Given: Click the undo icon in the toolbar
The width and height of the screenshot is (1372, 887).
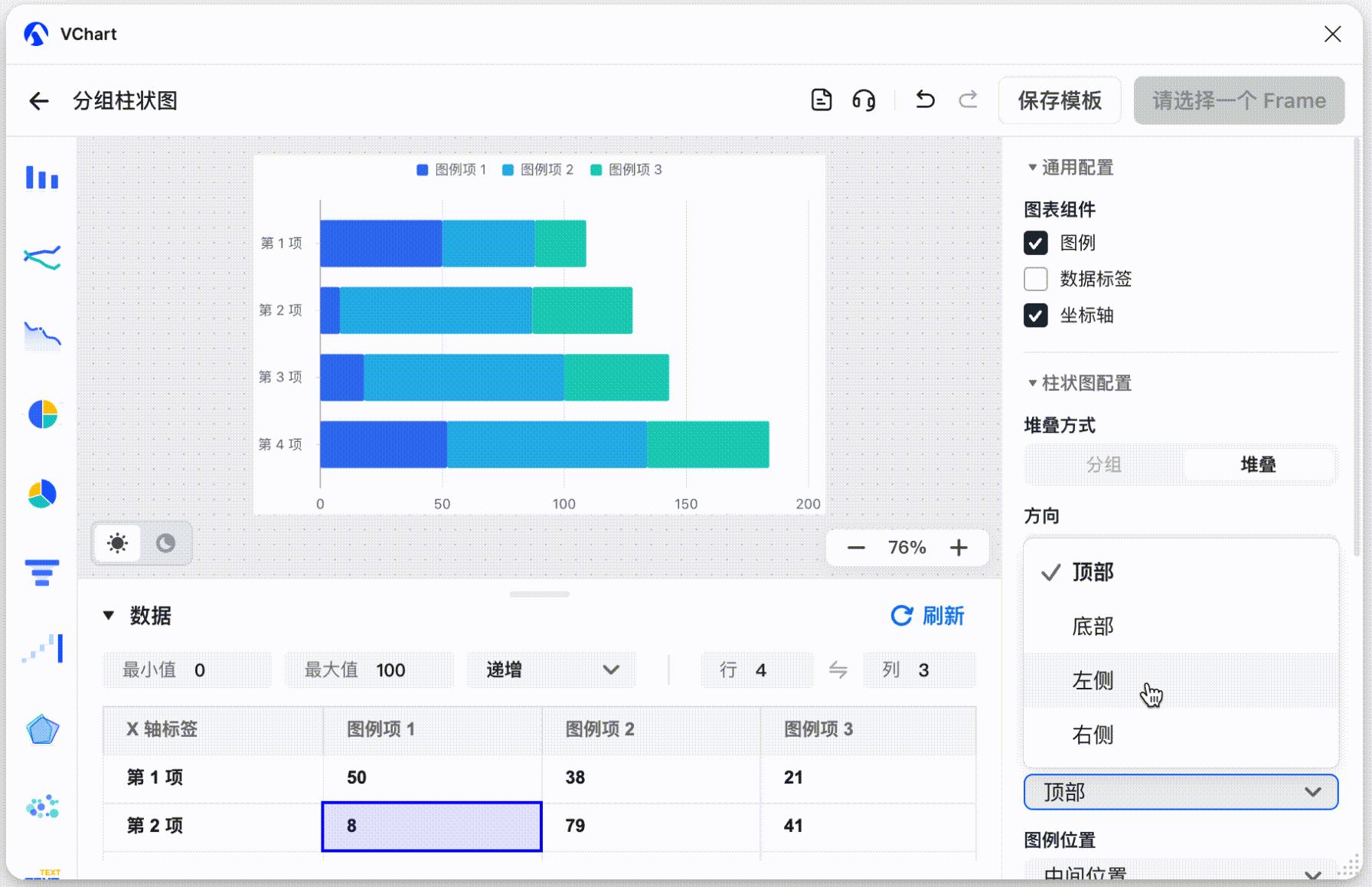Looking at the screenshot, I should 925,100.
